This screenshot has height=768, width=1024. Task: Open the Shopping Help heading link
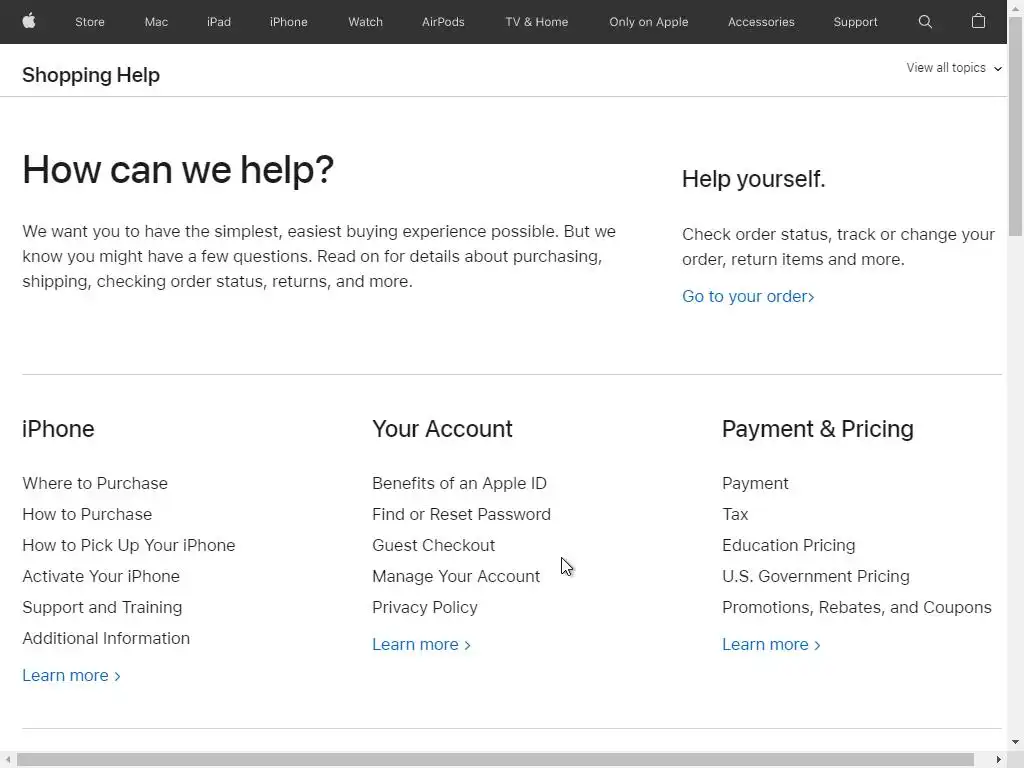[x=91, y=75]
